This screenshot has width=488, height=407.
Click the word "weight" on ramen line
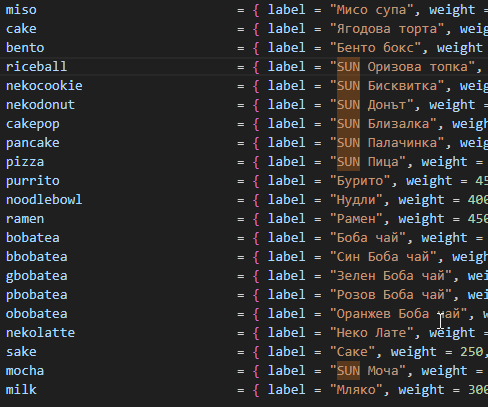(x=422, y=219)
